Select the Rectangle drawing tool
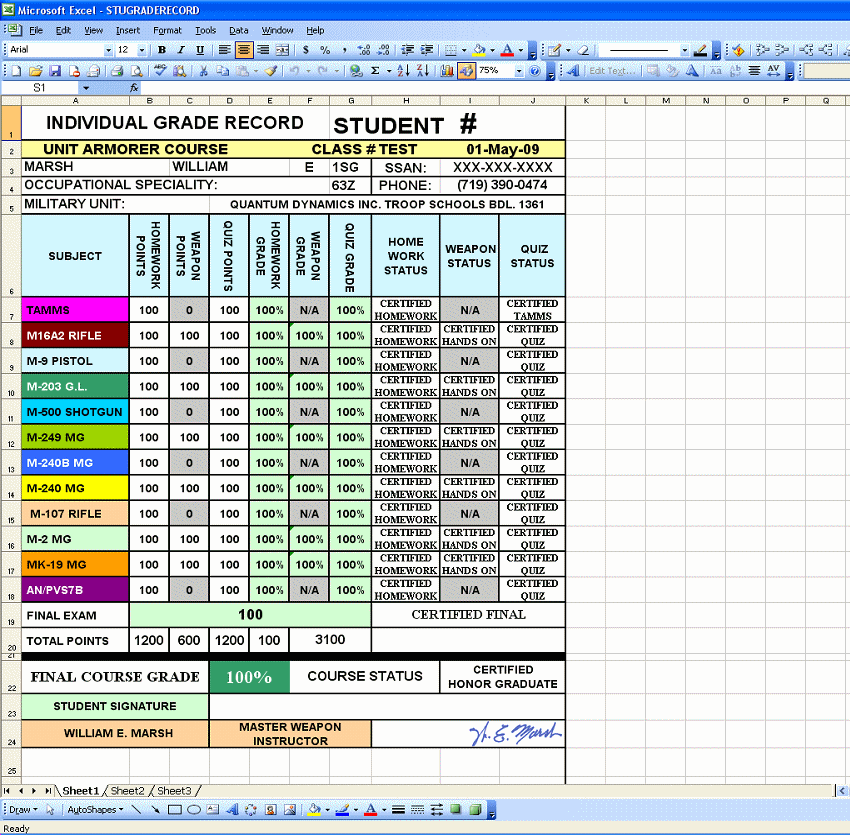Screen dimensions: 850x835 (175, 810)
